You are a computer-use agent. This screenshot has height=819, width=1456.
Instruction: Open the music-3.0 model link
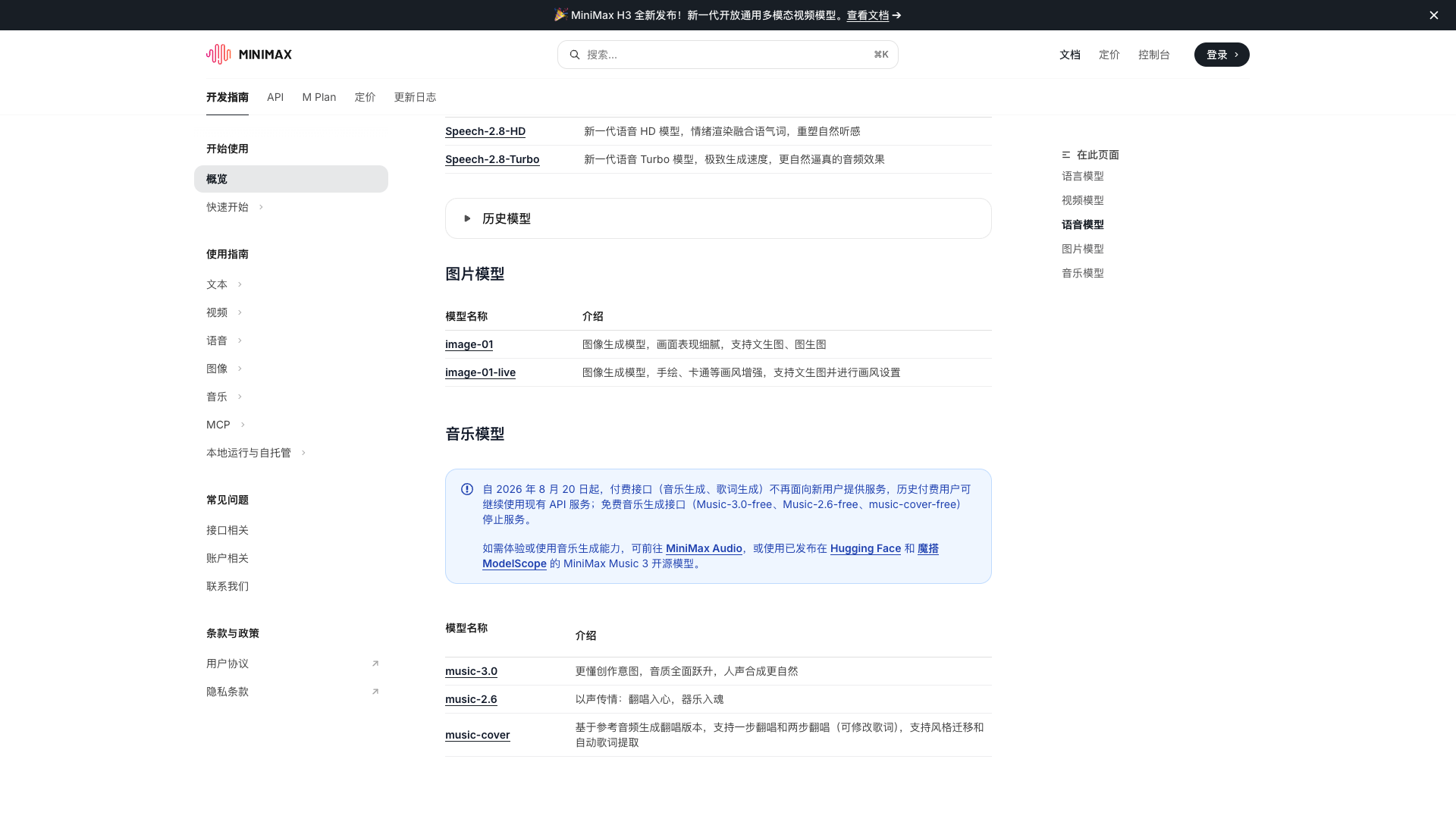(x=471, y=671)
